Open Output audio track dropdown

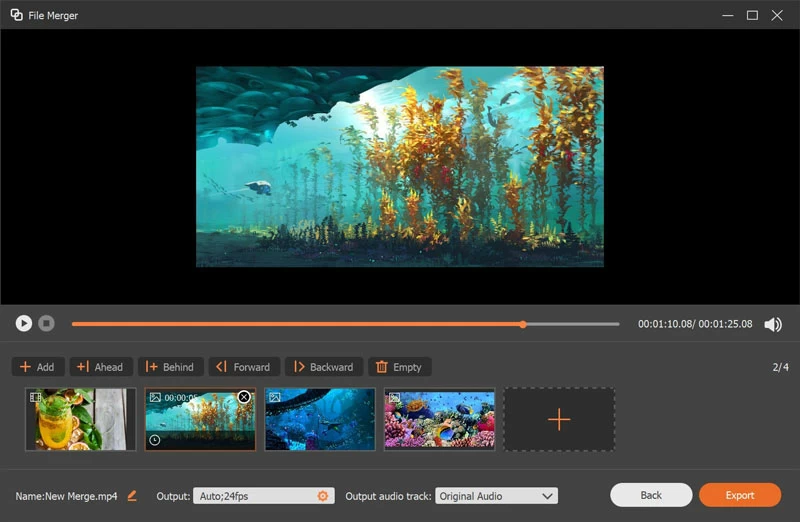tap(496, 496)
